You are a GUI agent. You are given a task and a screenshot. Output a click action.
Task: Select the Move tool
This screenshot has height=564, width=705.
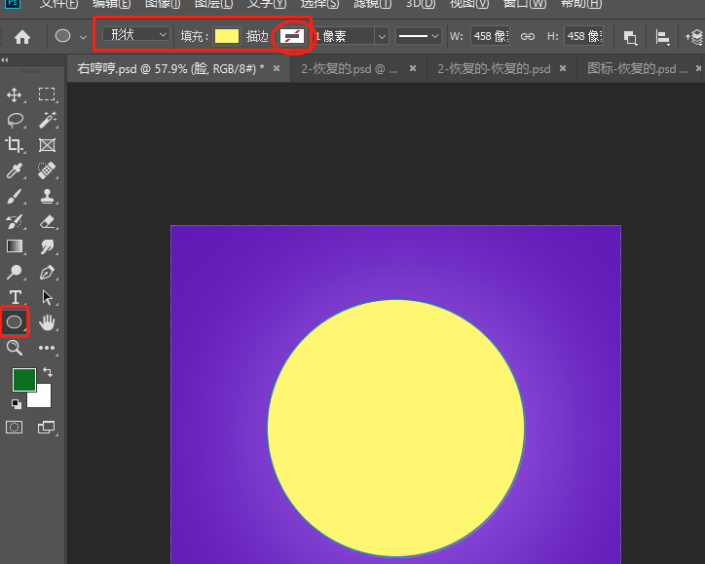(15, 94)
